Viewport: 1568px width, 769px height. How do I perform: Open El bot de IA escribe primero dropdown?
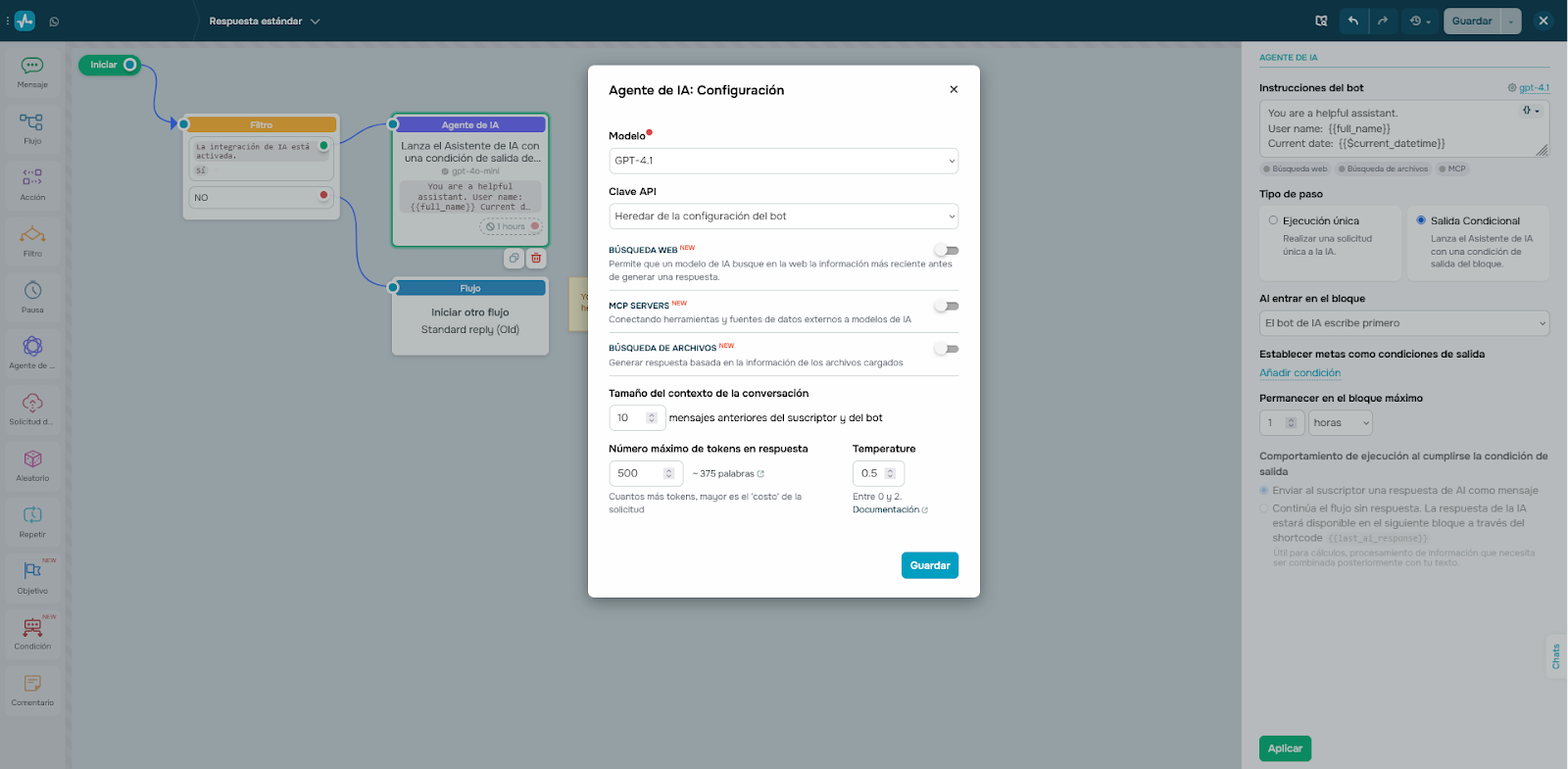tap(1404, 323)
